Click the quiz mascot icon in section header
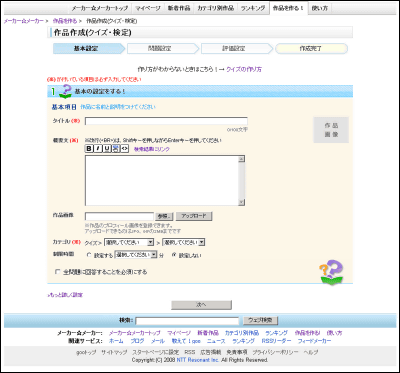 tap(65, 91)
